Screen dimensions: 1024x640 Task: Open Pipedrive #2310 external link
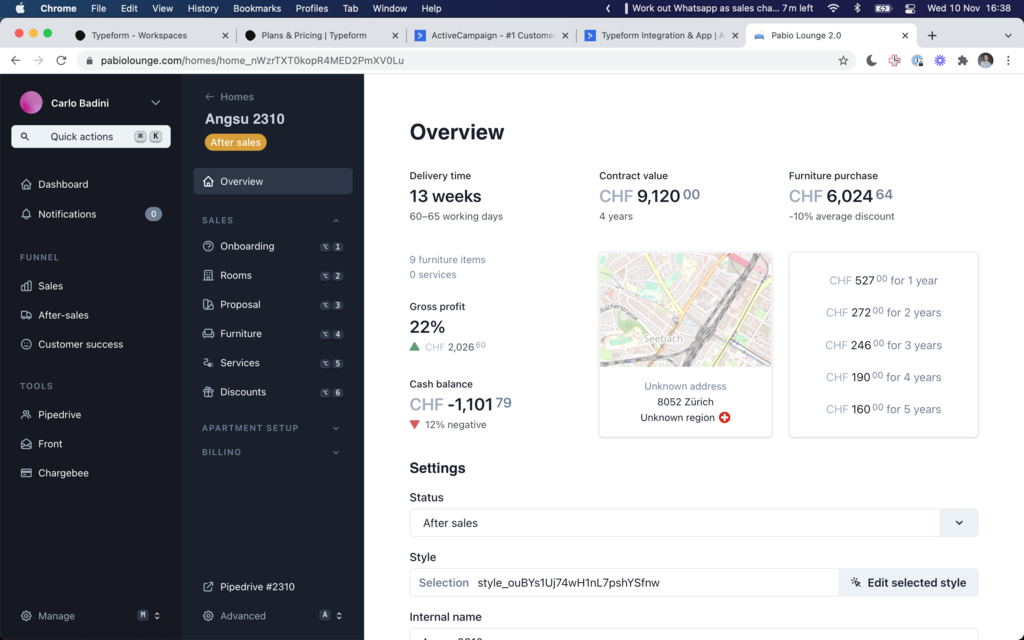point(249,586)
